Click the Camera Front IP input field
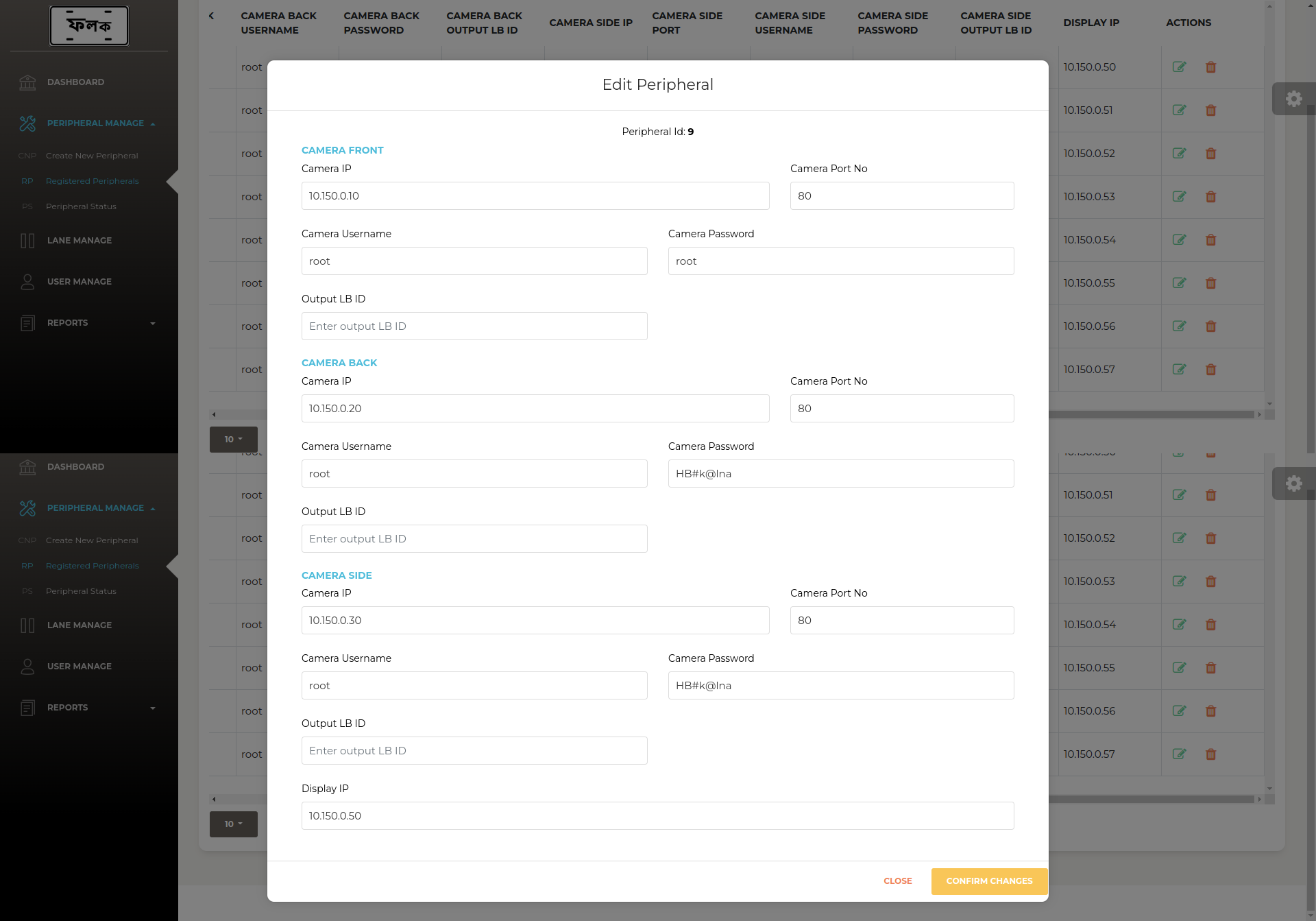Screen dimensions: 1316x921 pos(535,196)
